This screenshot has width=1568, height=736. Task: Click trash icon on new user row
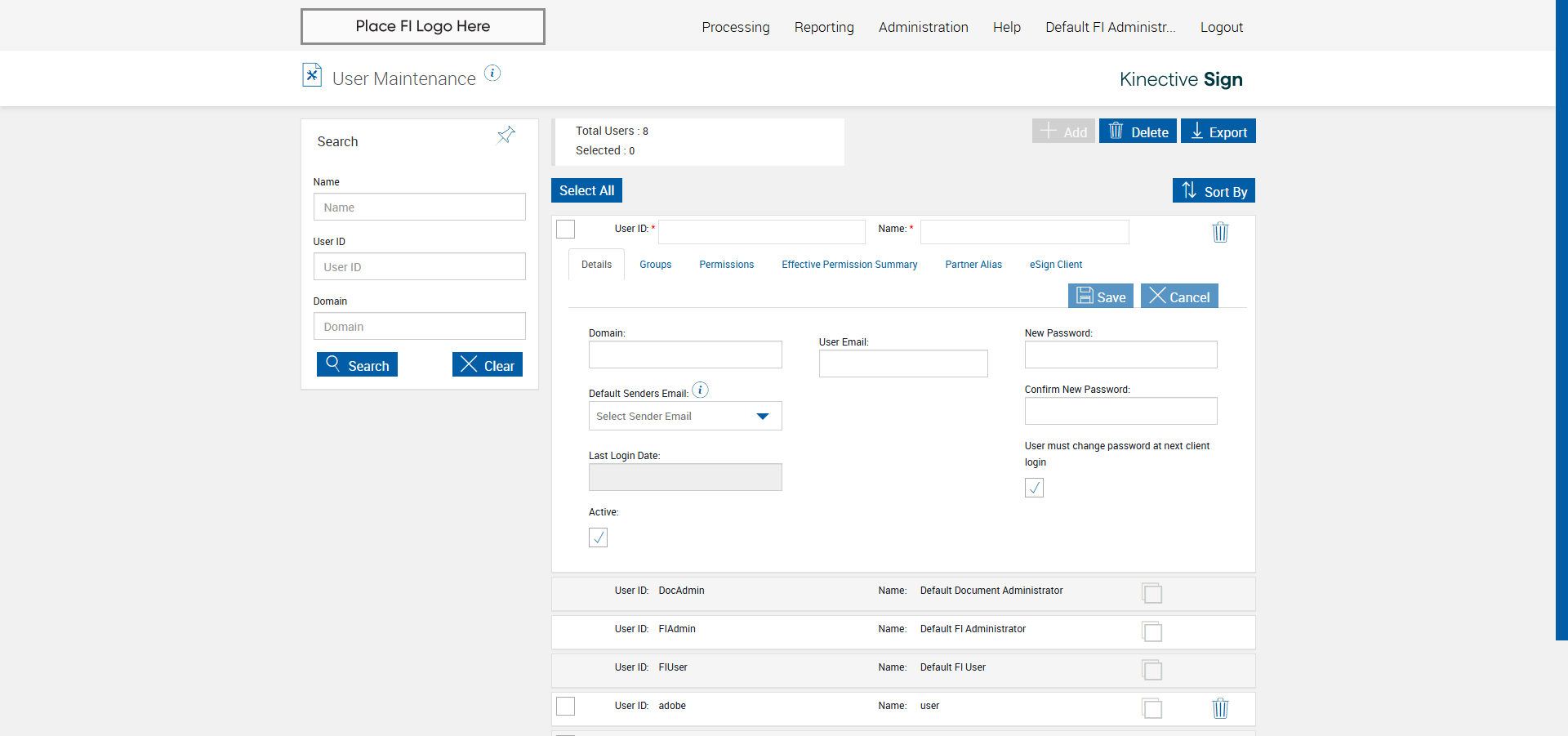(1220, 232)
